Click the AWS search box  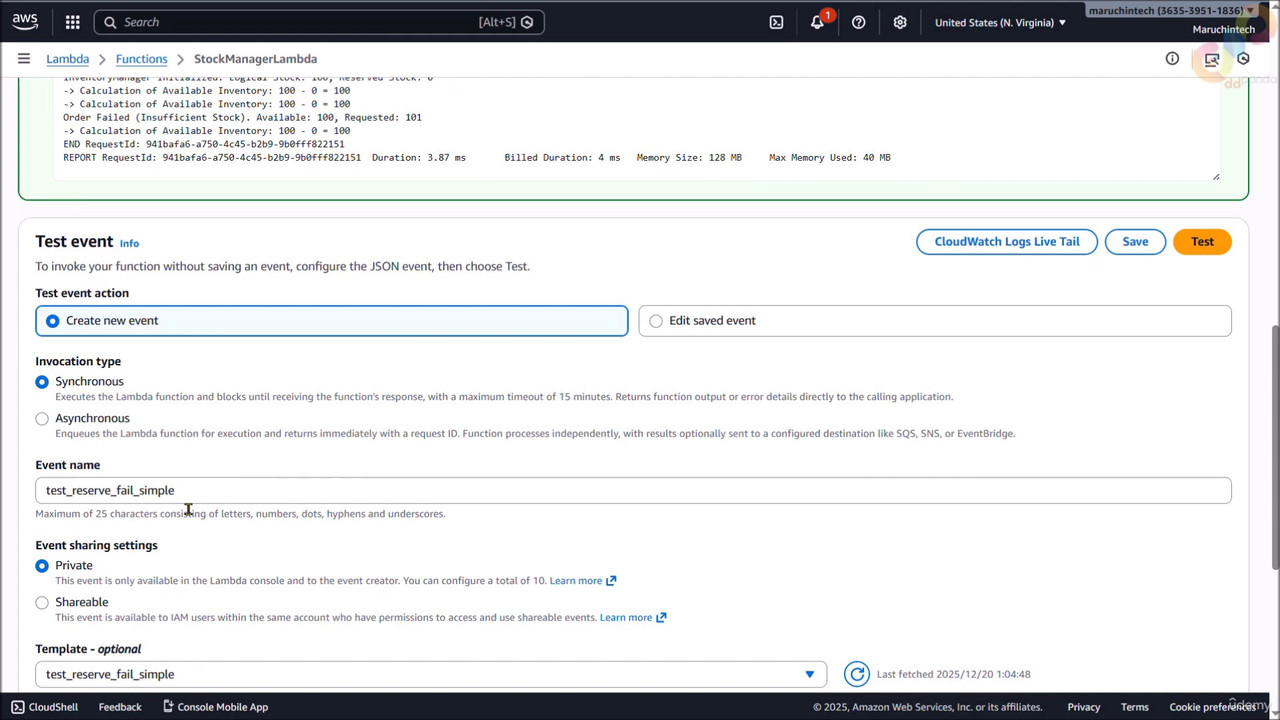pos(319,22)
